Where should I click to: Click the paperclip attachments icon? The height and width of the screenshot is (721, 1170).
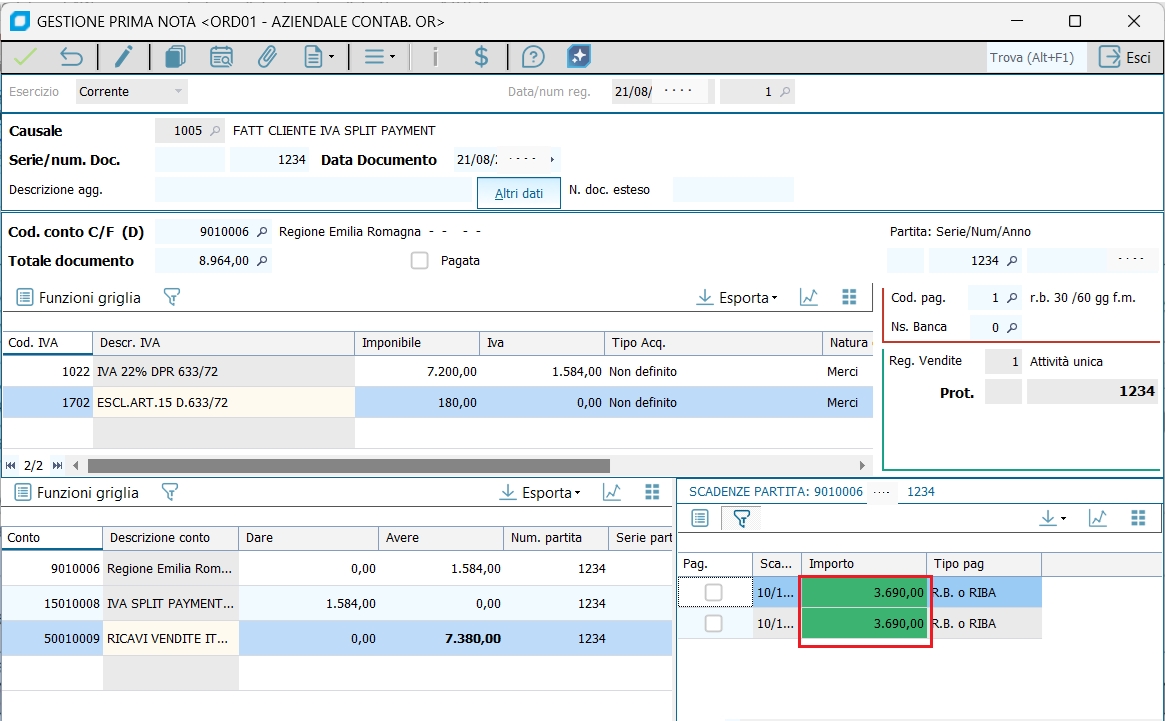coord(267,57)
